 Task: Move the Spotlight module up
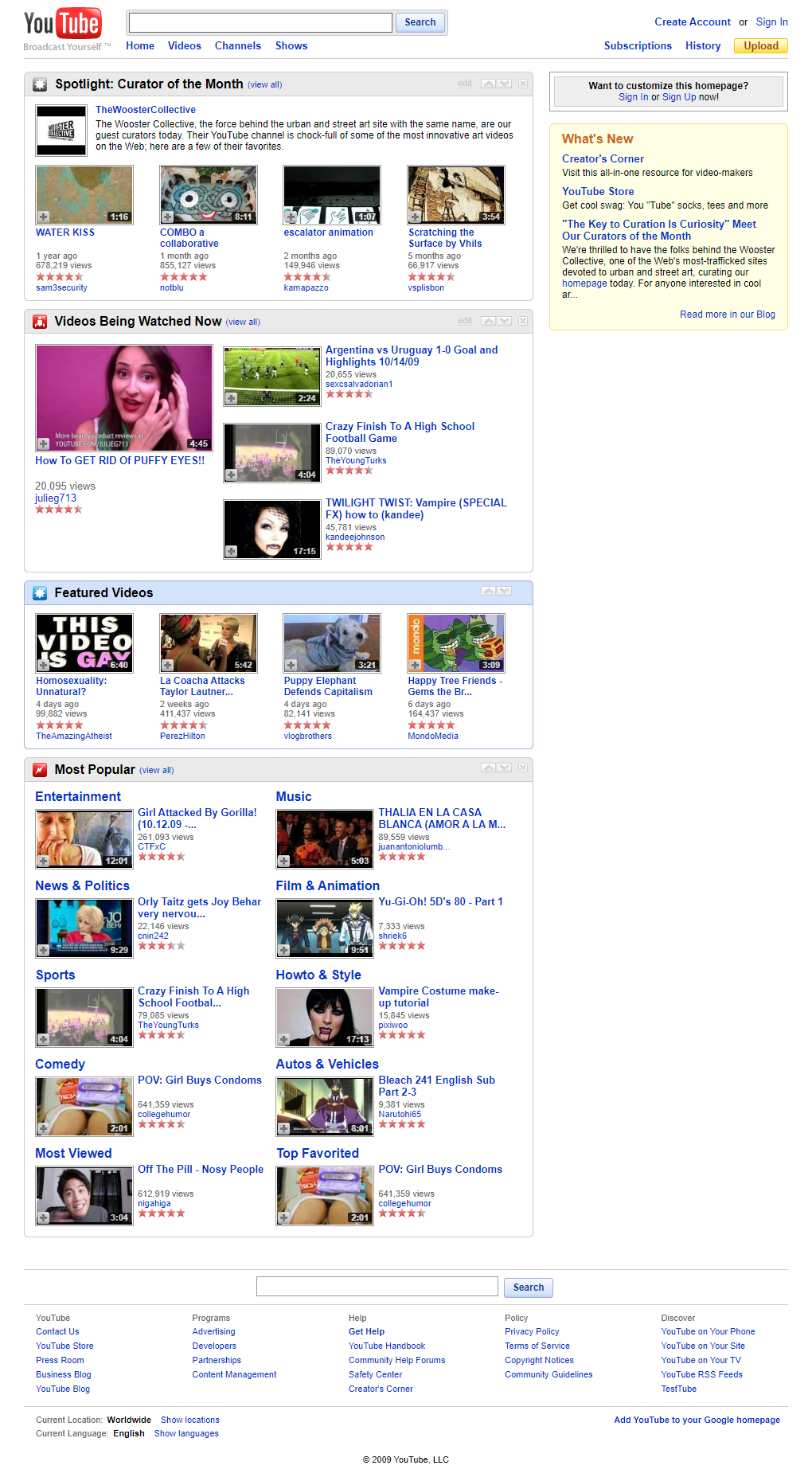[489, 84]
